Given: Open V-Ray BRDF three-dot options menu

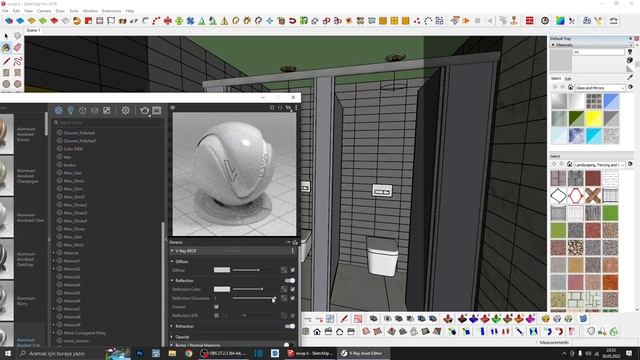Looking at the screenshot, I should coord(293,251).
